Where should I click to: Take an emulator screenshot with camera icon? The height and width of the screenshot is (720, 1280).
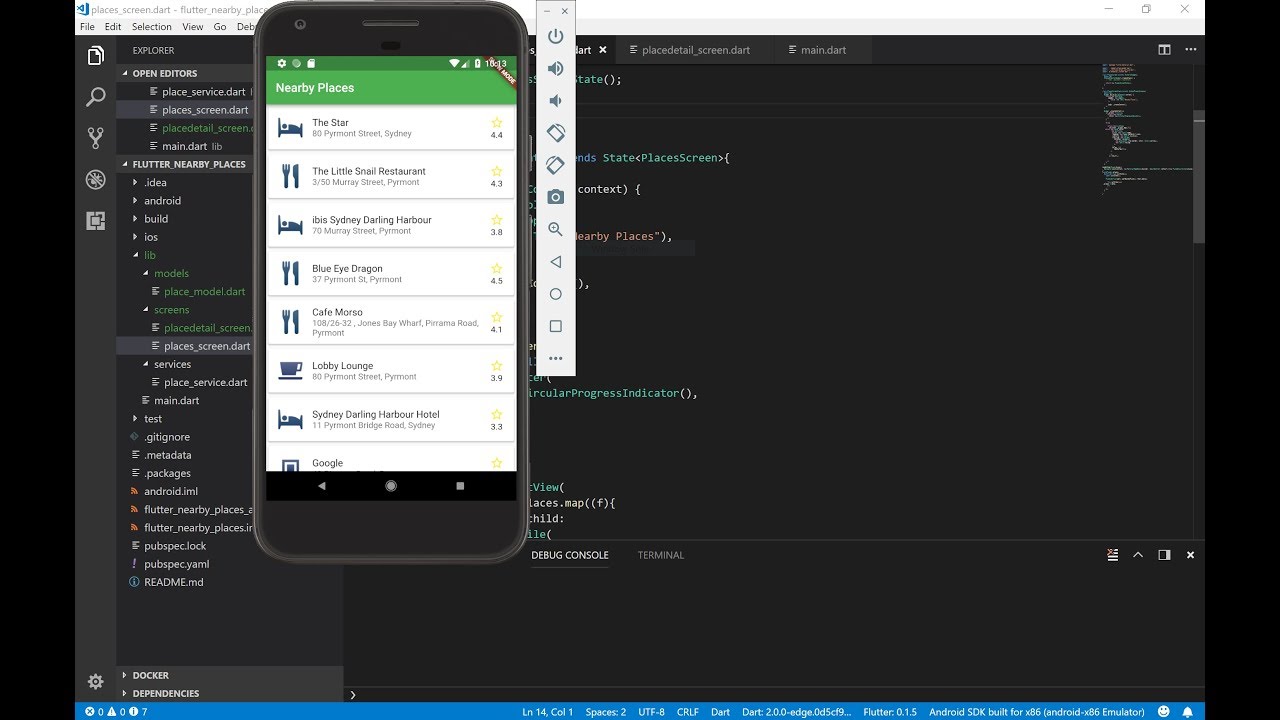click(x=556, y=197)
